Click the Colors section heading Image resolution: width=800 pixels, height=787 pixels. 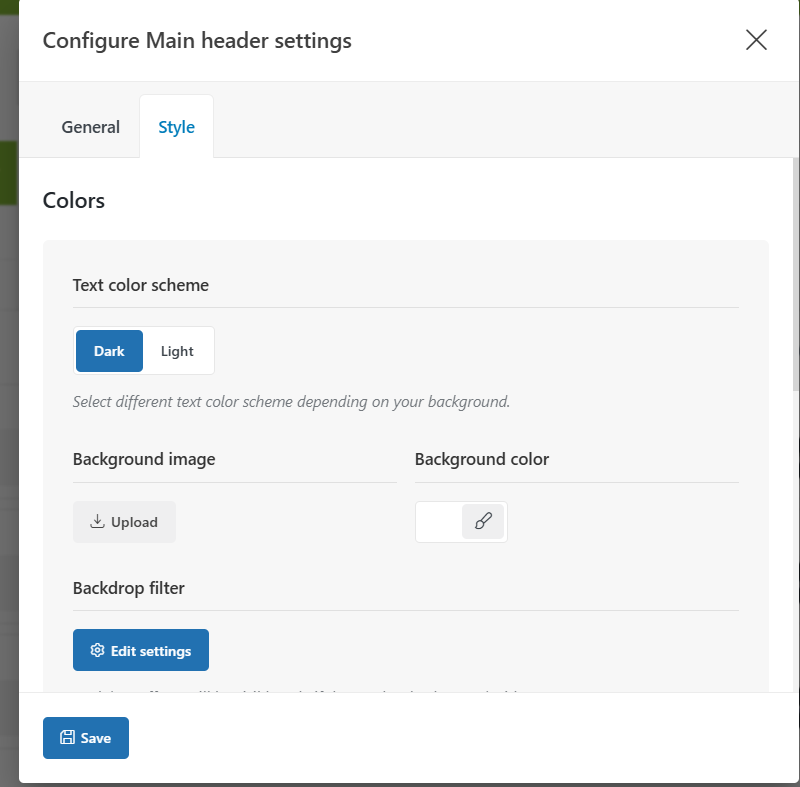[73, 200]
